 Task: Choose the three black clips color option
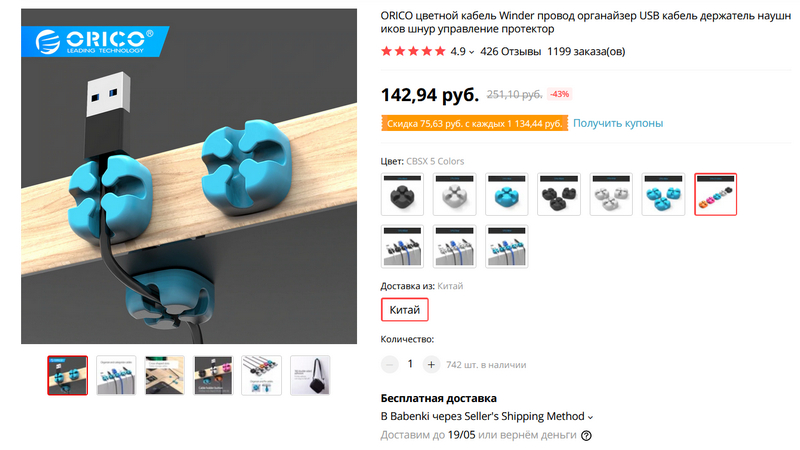coord(559,194)
